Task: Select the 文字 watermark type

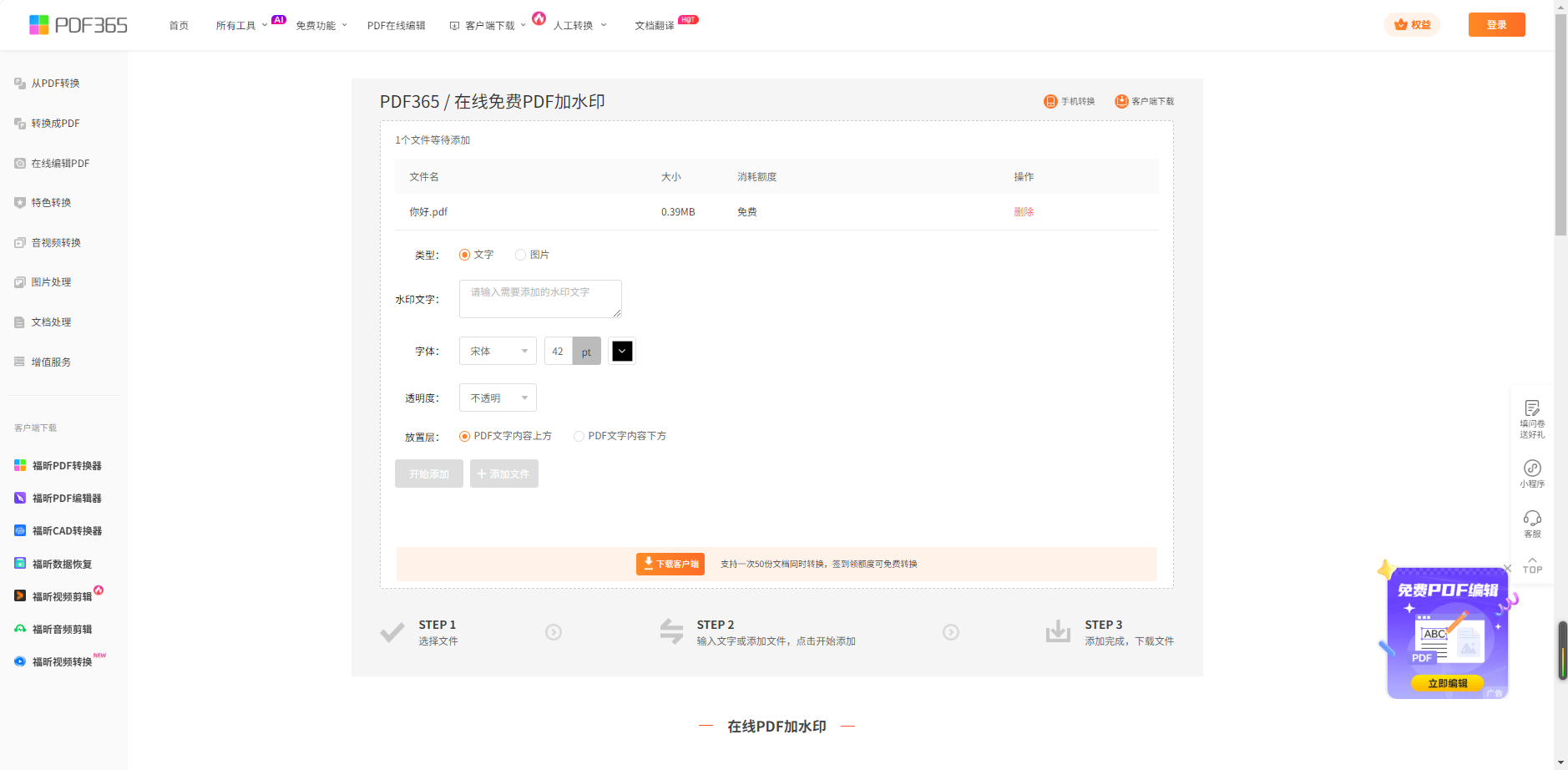Action: point(465,255)
